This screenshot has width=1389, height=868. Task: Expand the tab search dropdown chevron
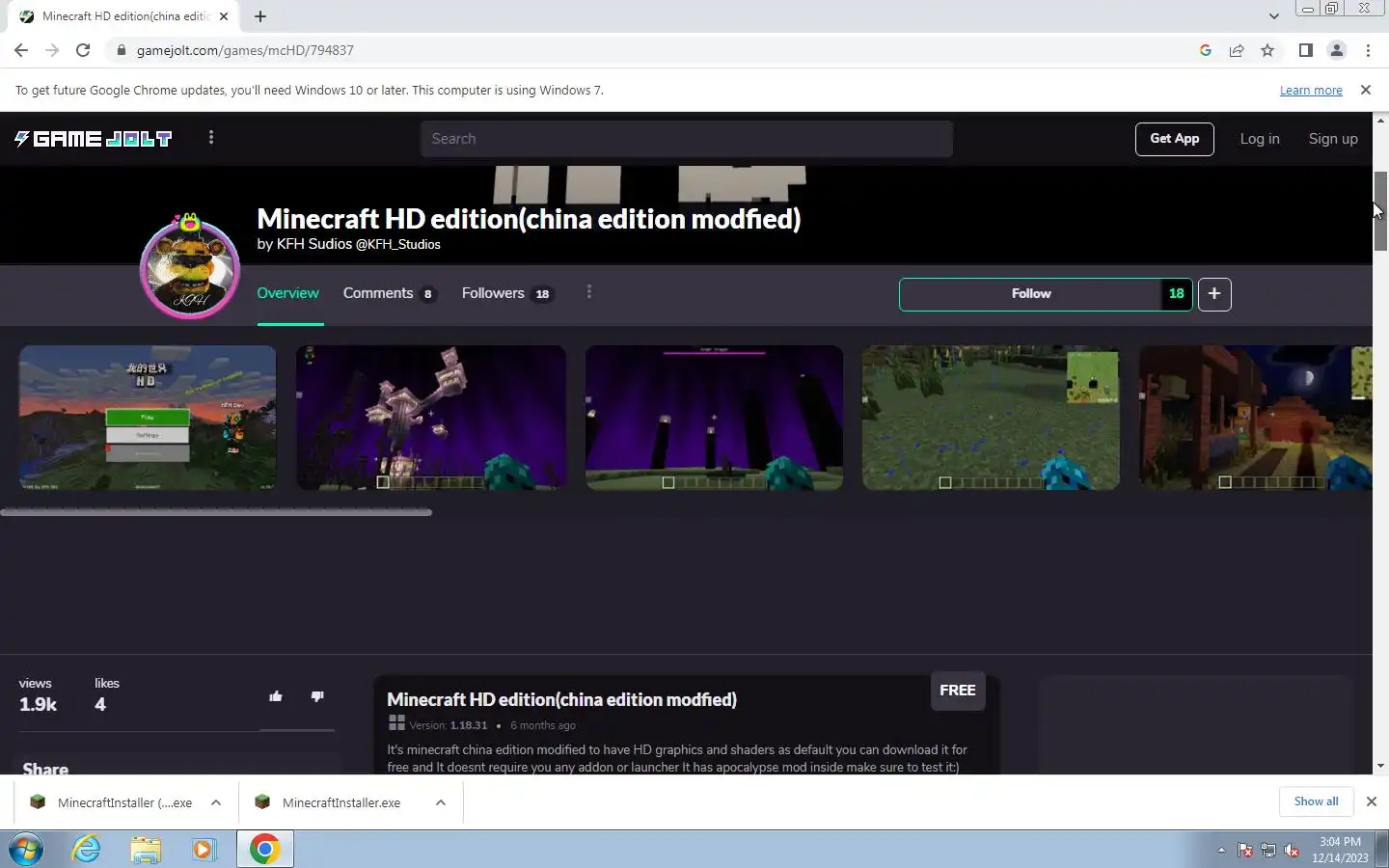(1273, 16)
